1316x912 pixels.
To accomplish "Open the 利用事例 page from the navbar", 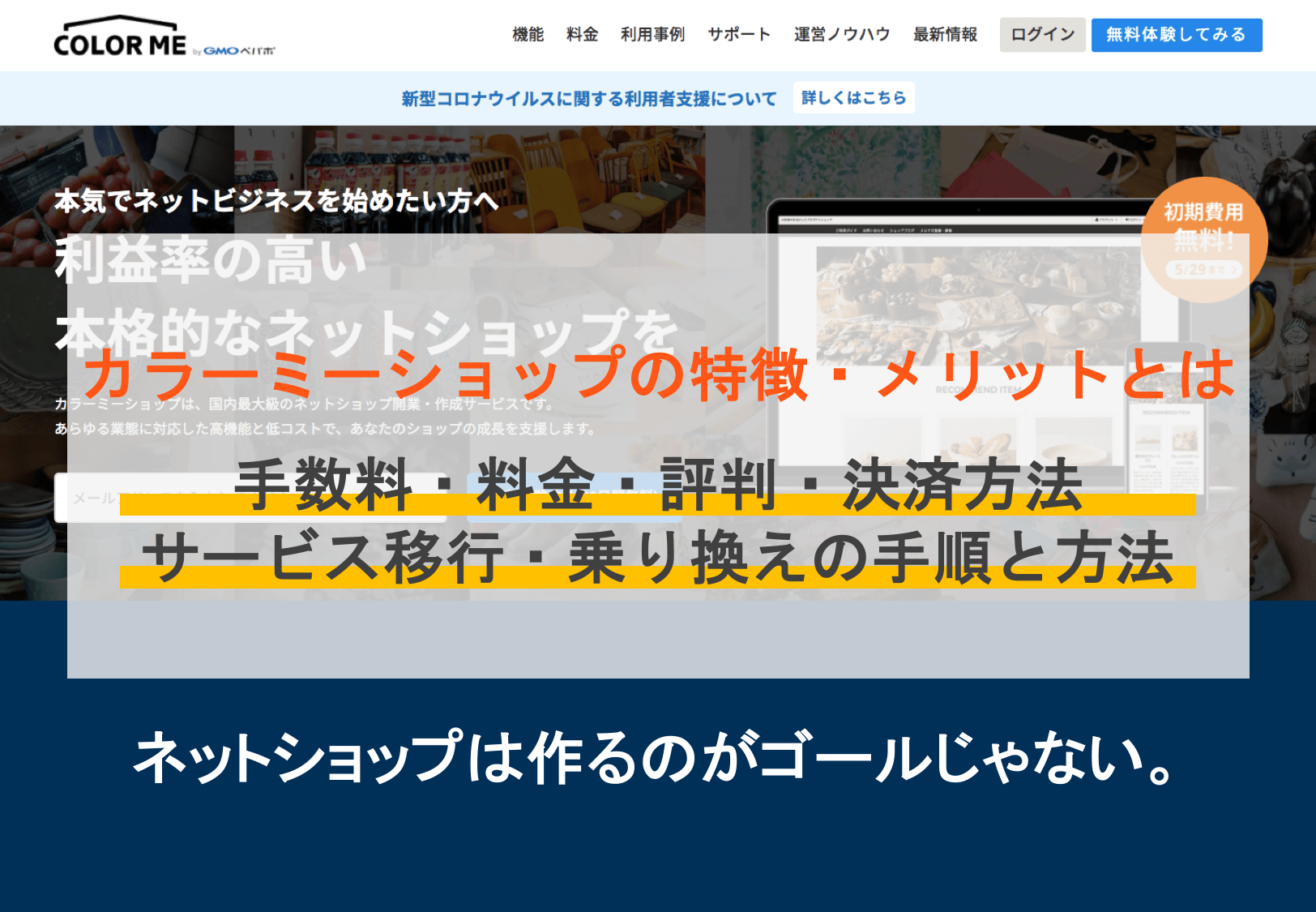I will coord(652,35).
